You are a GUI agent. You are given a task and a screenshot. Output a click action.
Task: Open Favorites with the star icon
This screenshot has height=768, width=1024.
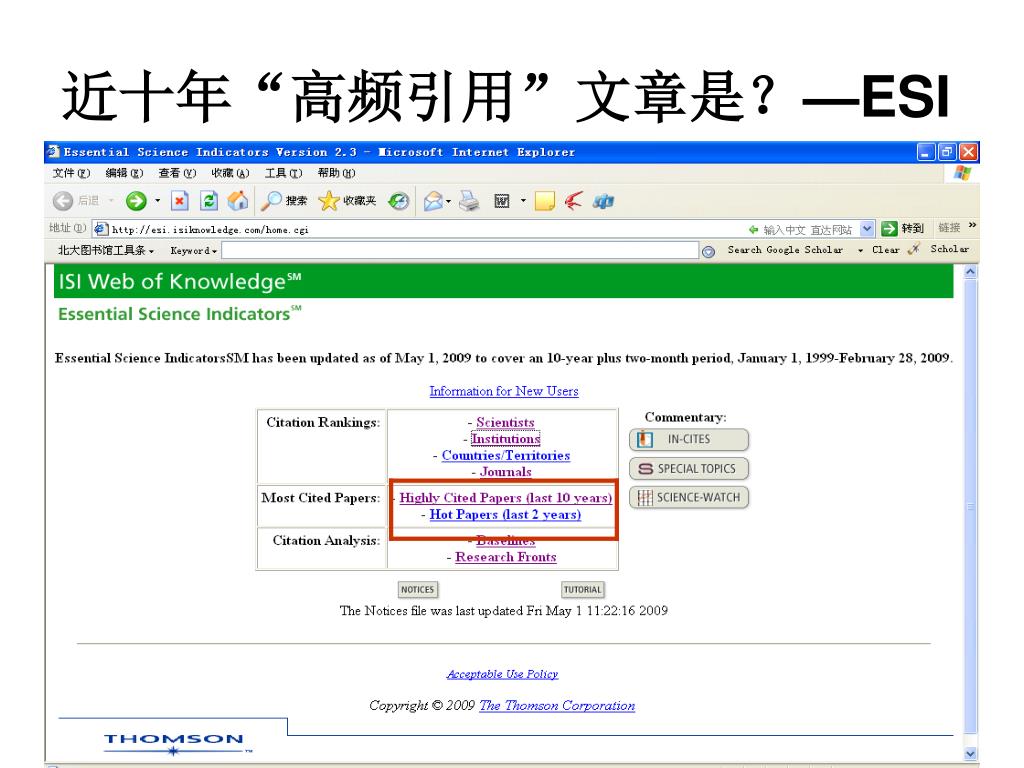328,201
